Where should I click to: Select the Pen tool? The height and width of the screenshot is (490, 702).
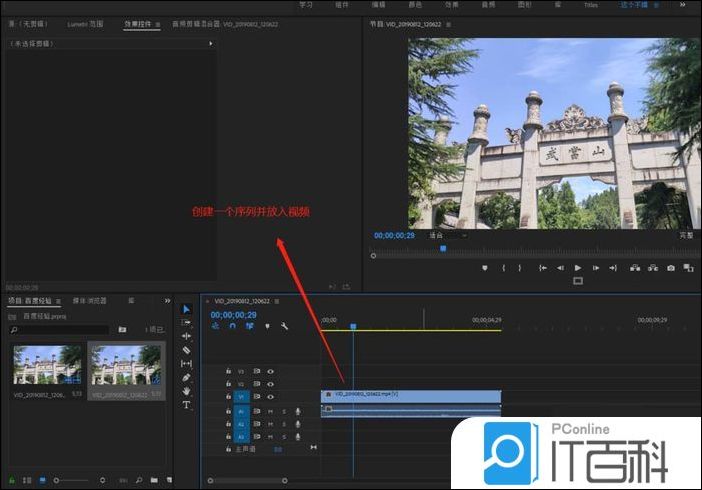pyautogui.click(x=186, y=378)
